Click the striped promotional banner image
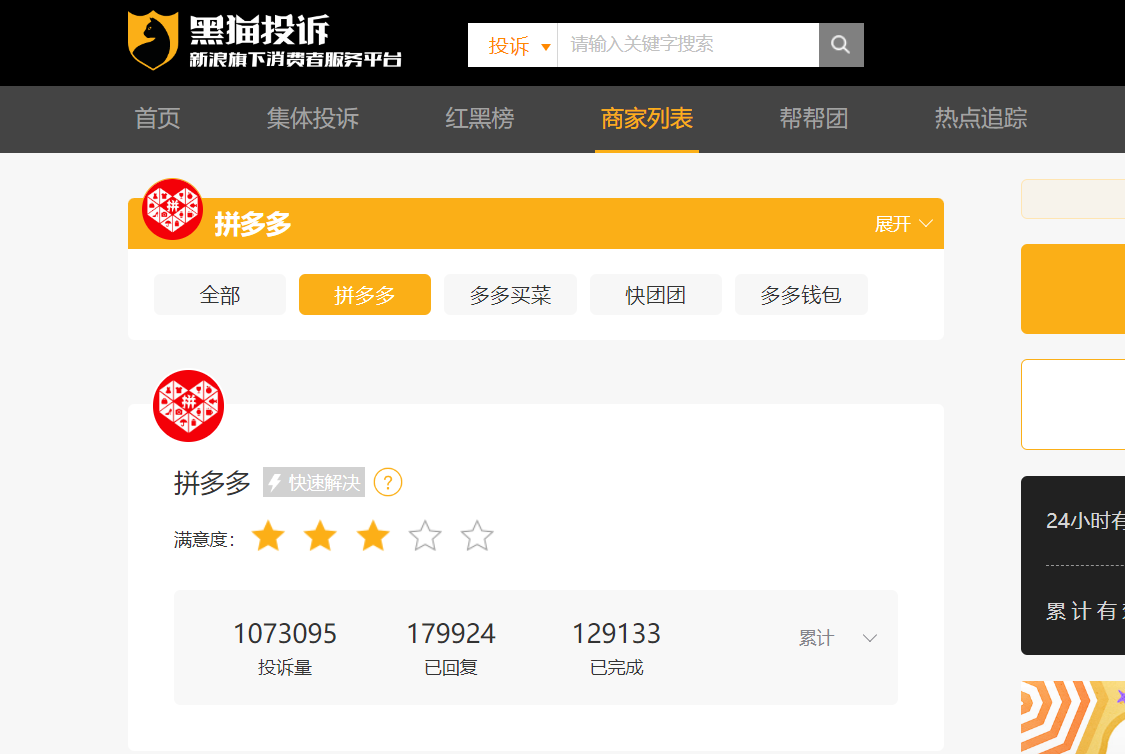Viewport: 1125px width, 754px height. tap(1073, 717)
